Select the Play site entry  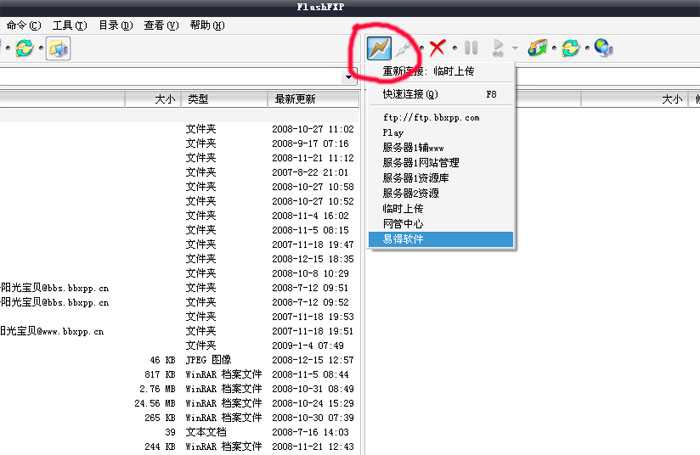[441, 133]
